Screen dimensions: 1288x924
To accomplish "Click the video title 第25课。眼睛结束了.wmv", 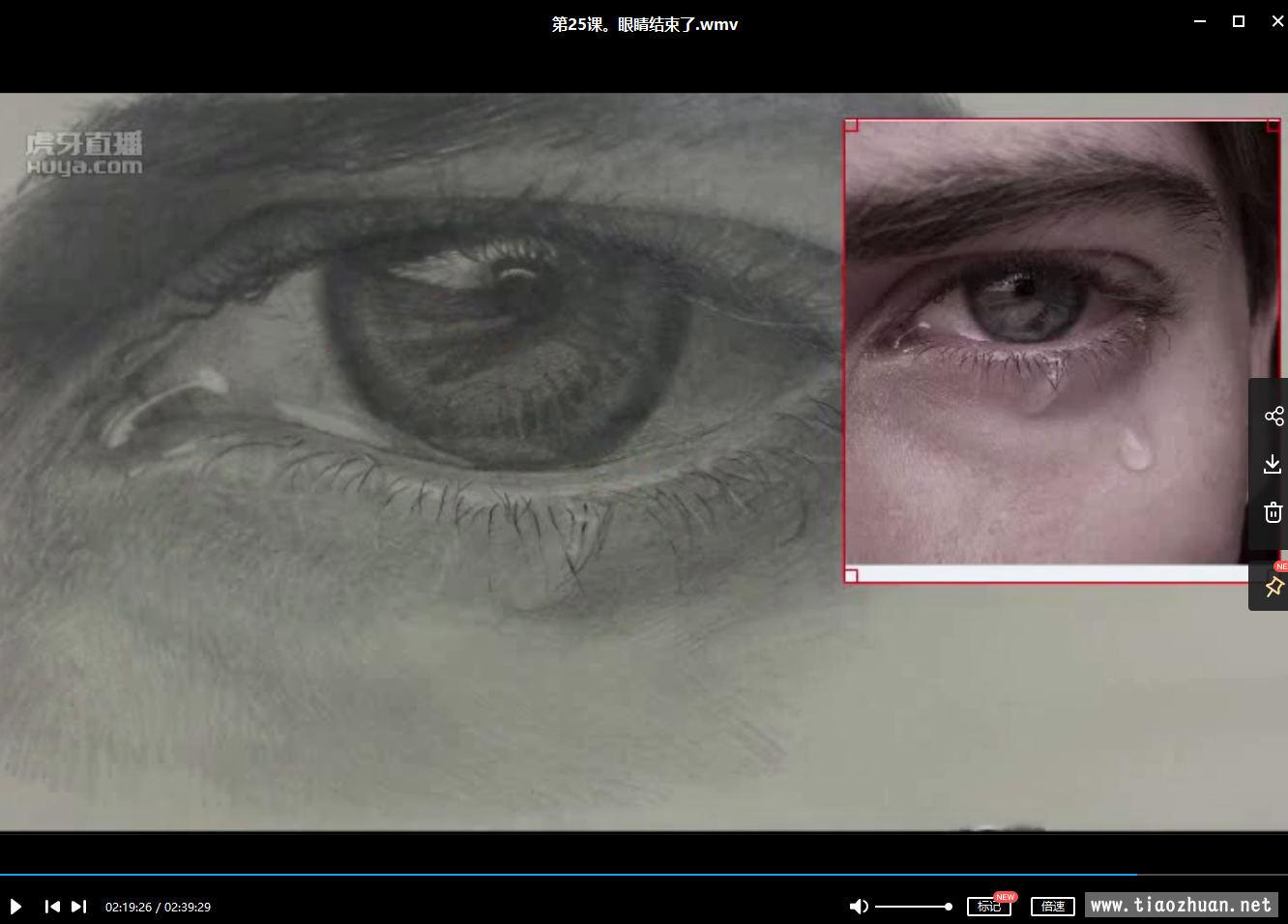I will pyautogui.click(x=644, y=24).
